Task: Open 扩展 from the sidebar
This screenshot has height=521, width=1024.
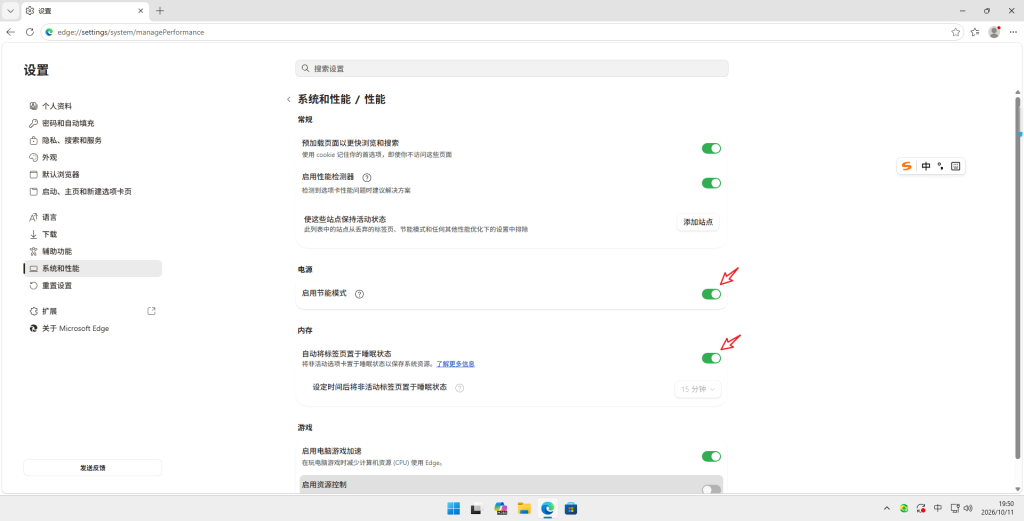Action: (x=92, y=311)
